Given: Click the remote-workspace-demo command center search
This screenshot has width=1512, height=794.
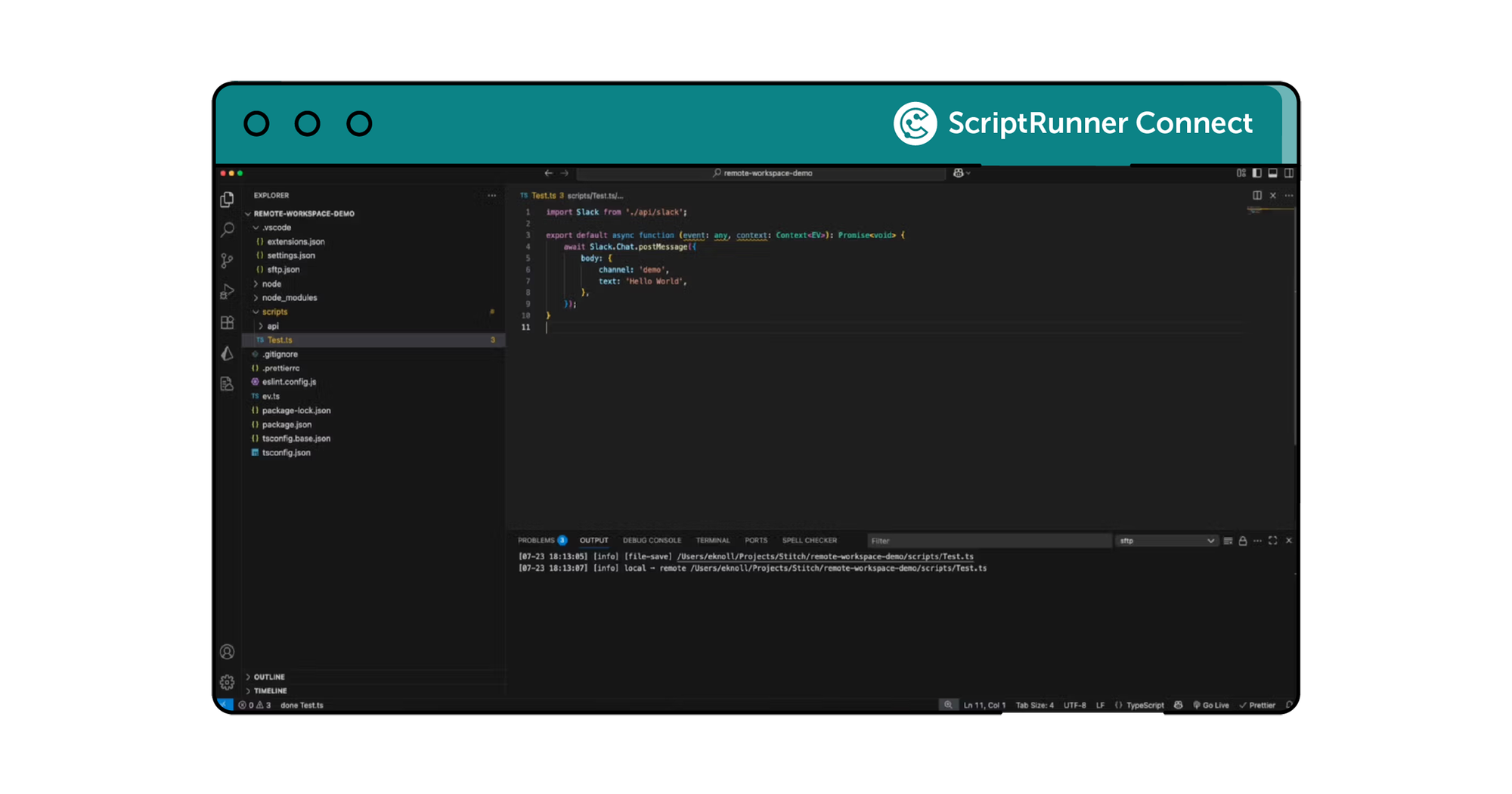Looking at the screenshot, I should [761, 173].
